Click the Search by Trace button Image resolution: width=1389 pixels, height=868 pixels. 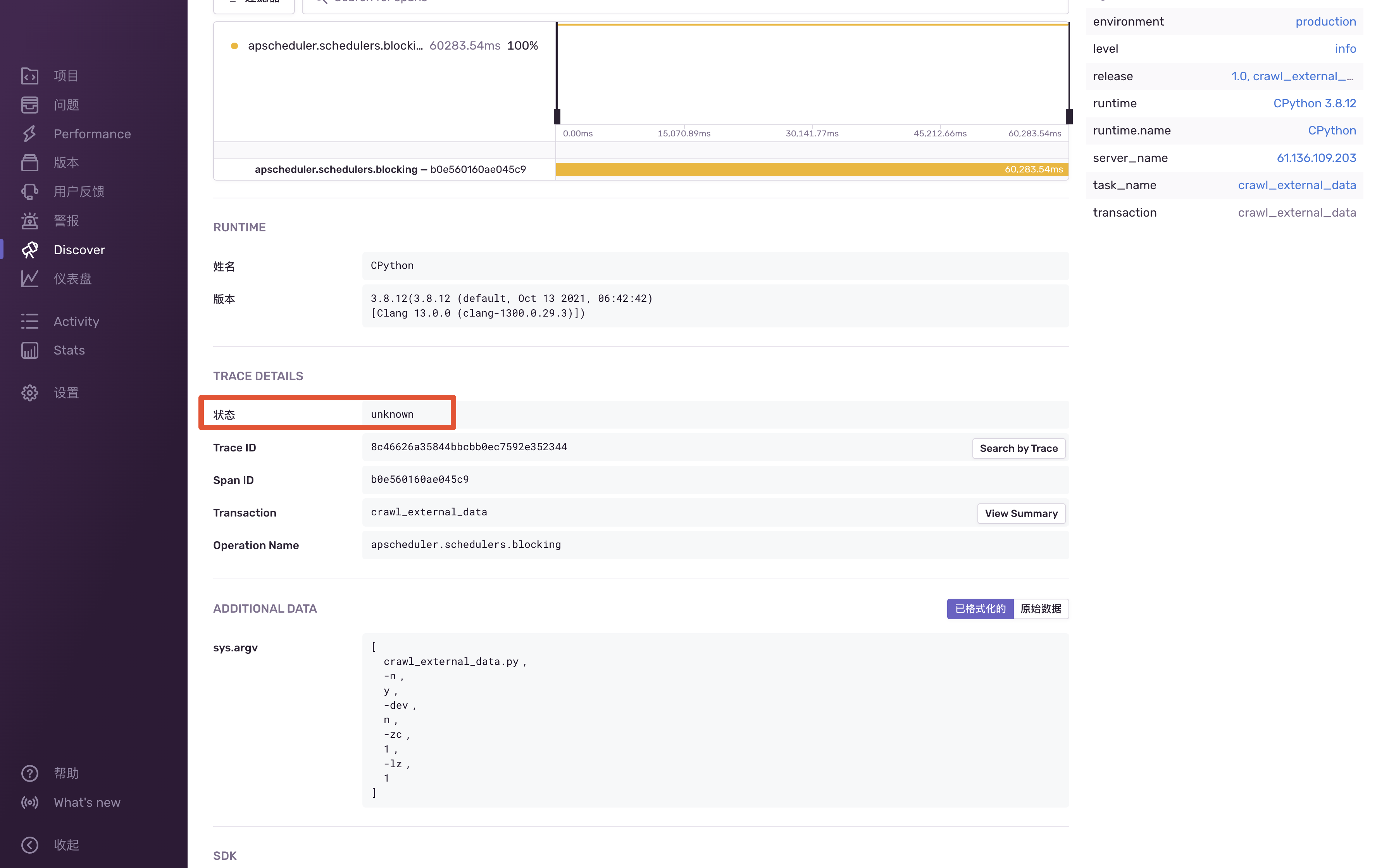pos(1018,448)
